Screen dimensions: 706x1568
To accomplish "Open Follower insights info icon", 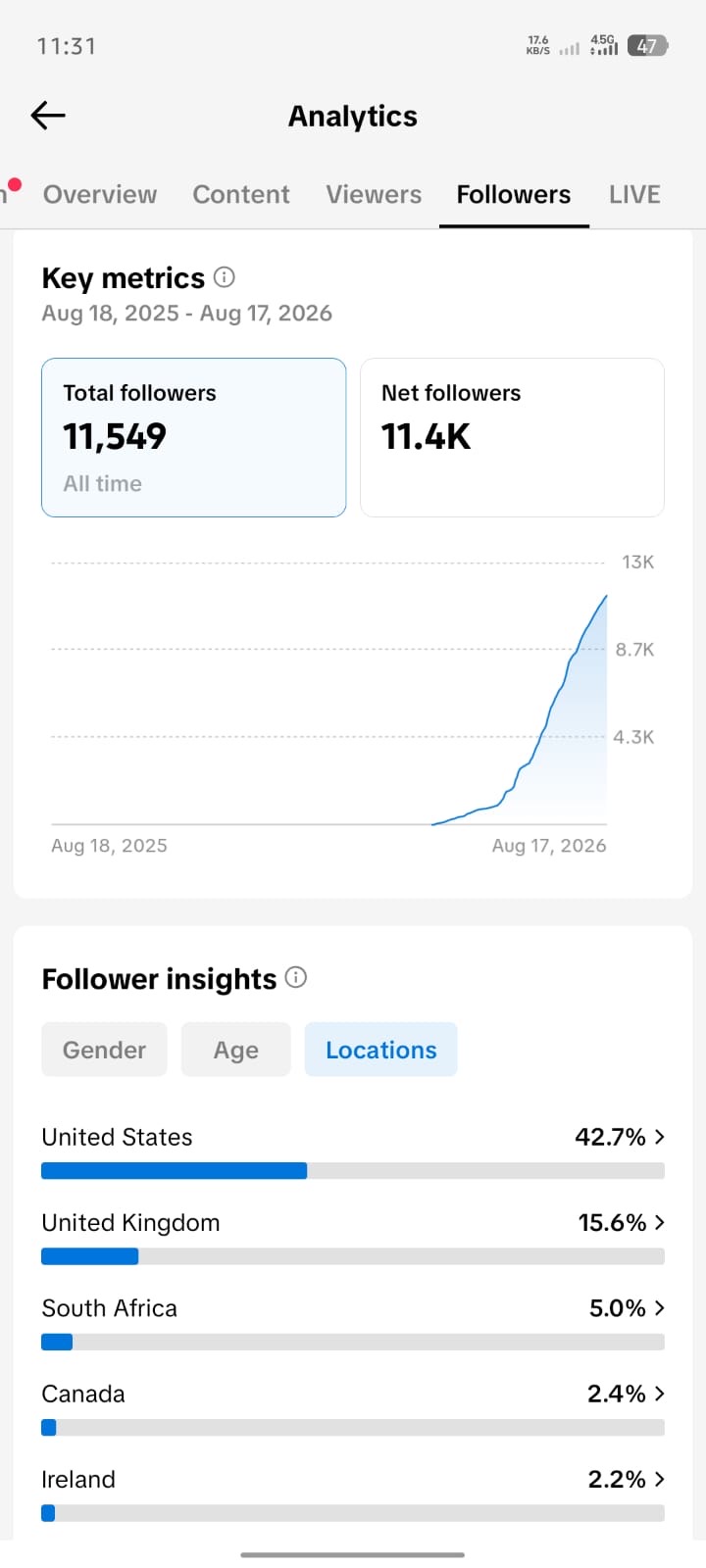I will point(296,977).
